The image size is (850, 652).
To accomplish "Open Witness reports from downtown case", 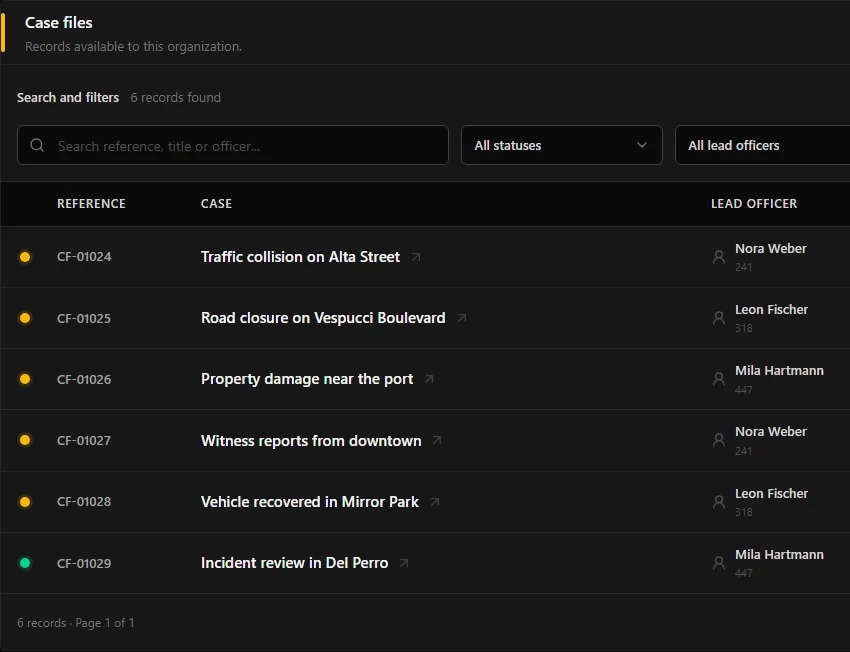I will pos(311,441).
